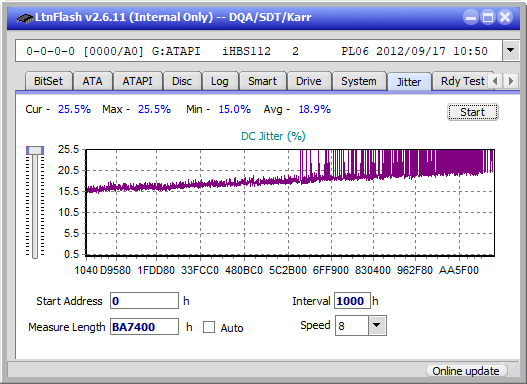
Task: Open the drive selection dropdown
Action: [x=511, y=51]
